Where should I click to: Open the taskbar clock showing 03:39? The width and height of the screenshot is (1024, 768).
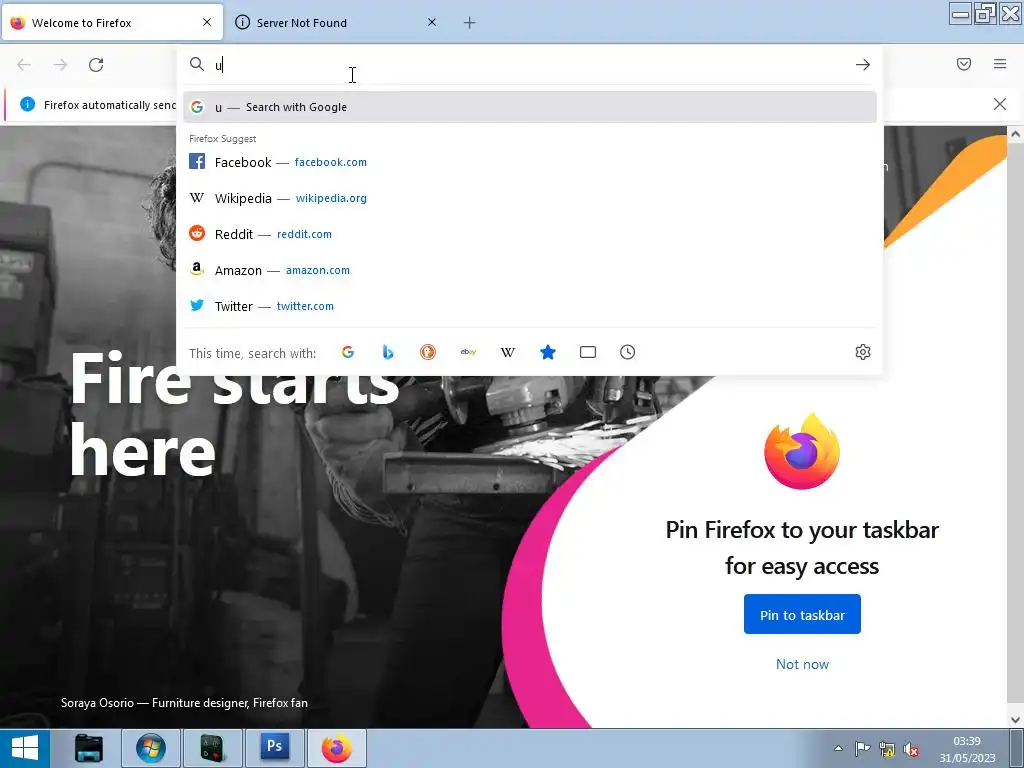tap(967, 749)
